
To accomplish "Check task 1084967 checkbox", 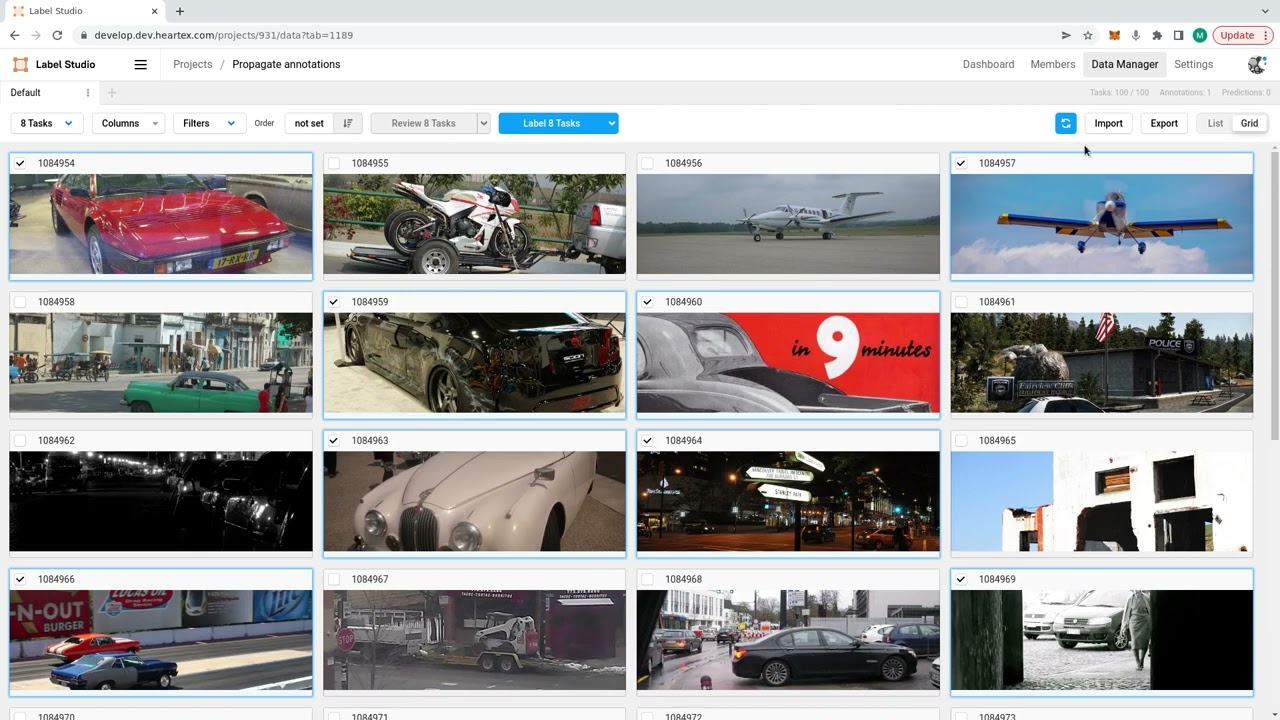I will [334, 579].
